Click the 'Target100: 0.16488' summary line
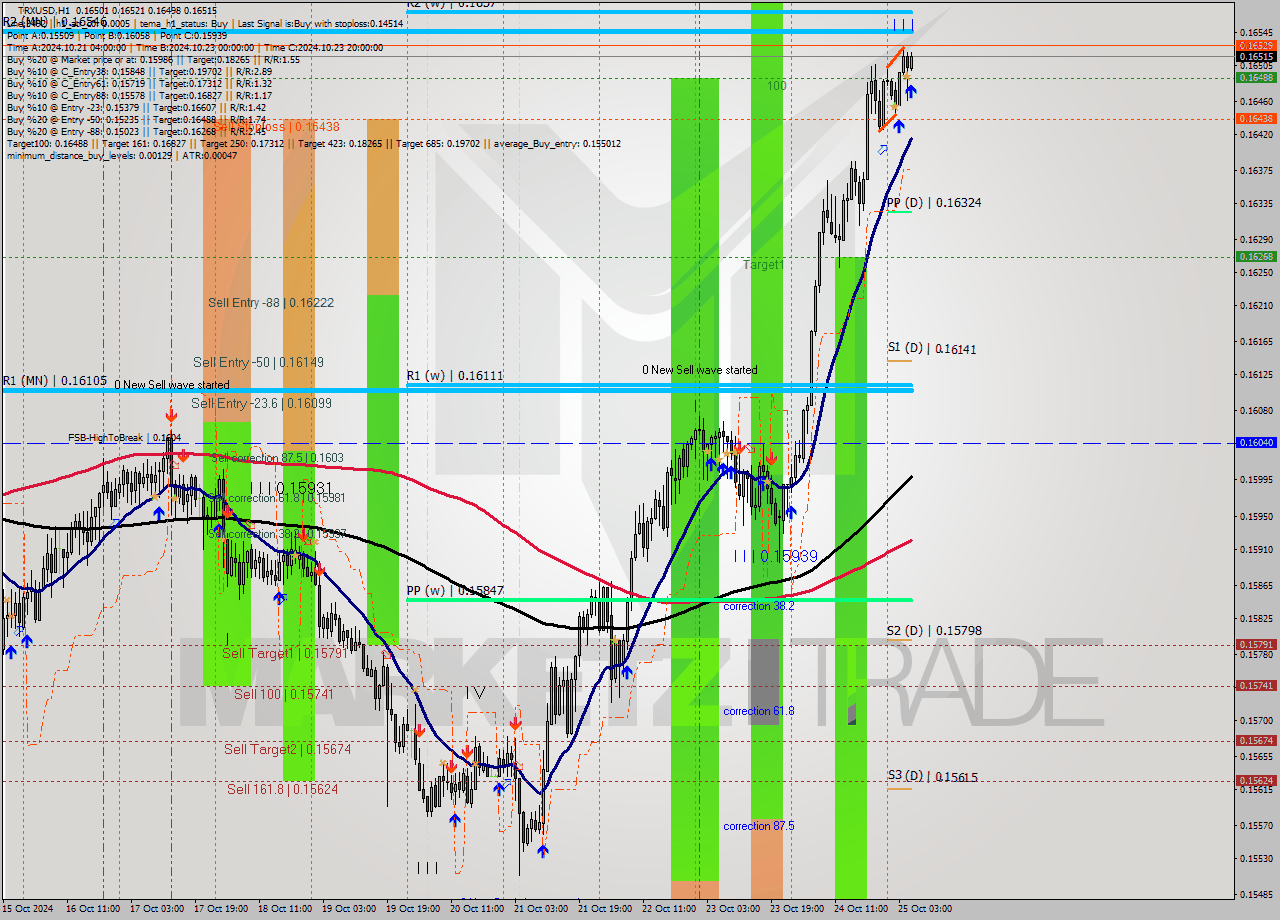Screen dimensions: 1280x920 coord(314,144)
